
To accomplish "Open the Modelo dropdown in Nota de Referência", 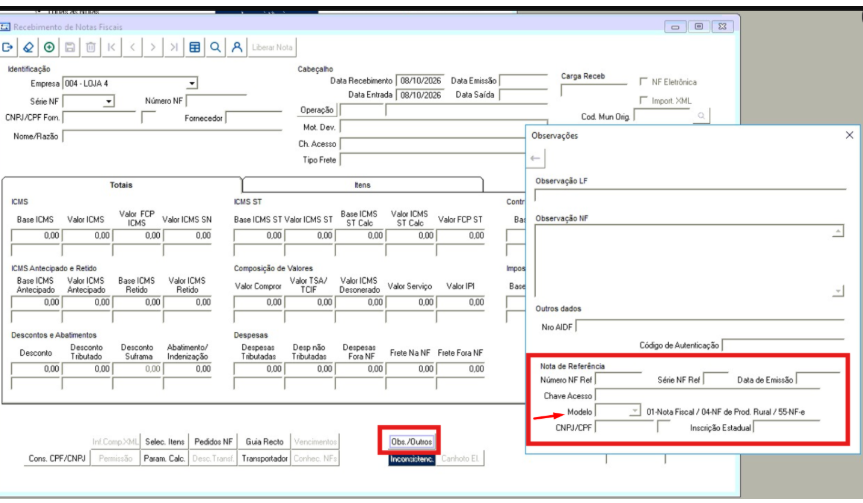I will pos(635,411).
